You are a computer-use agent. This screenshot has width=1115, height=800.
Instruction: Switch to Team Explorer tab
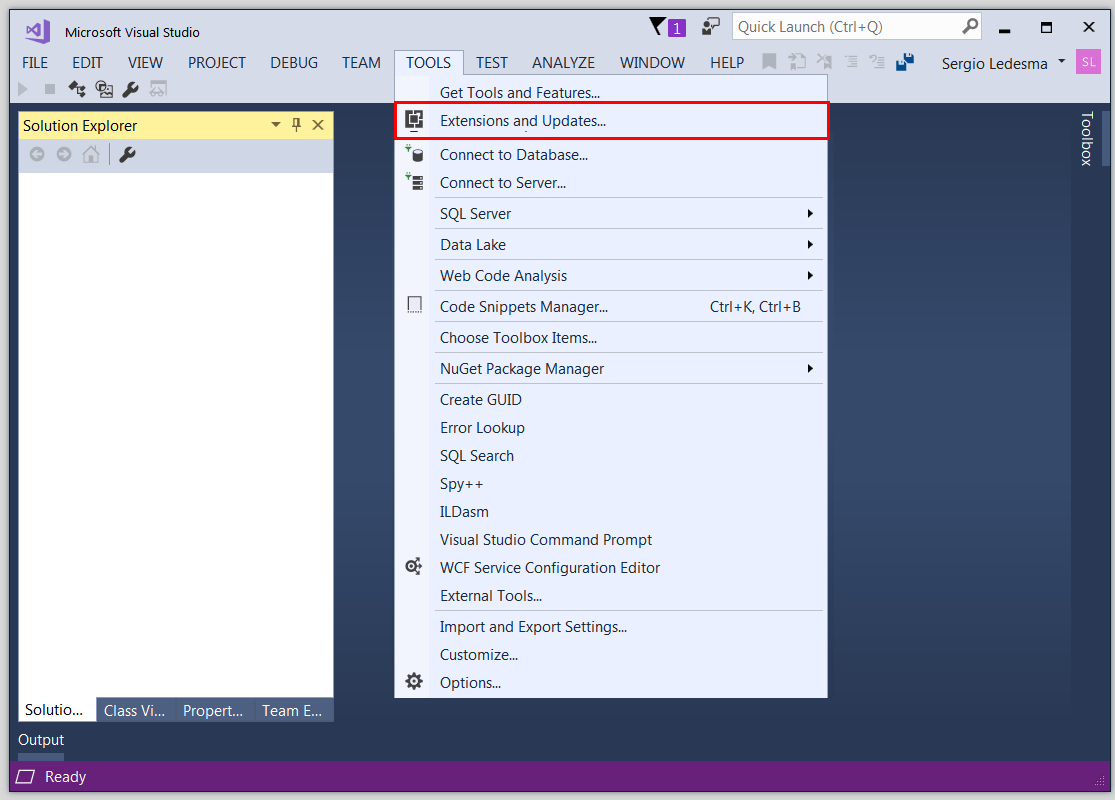292,710
